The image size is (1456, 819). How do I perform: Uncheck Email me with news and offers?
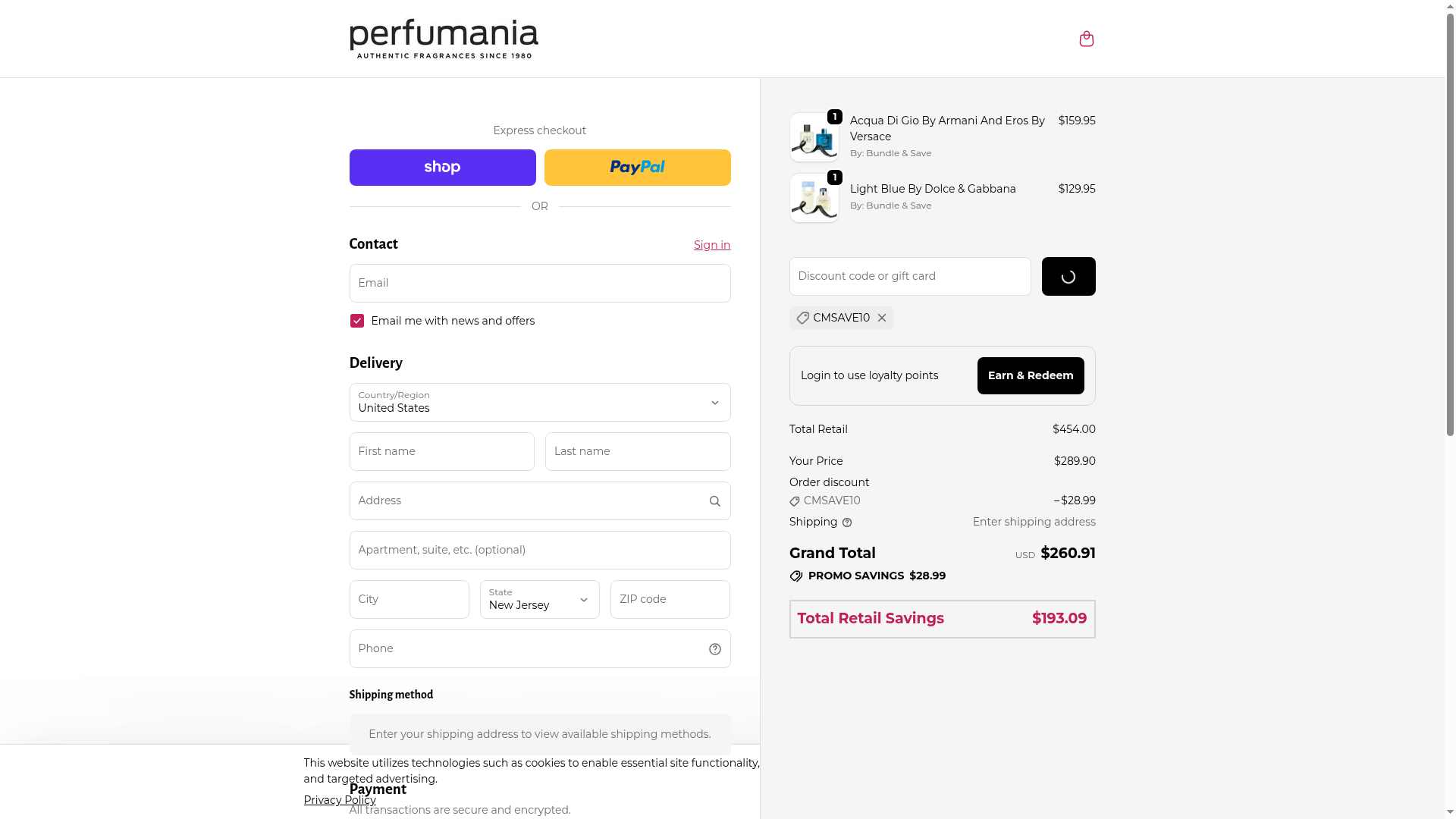357,322
